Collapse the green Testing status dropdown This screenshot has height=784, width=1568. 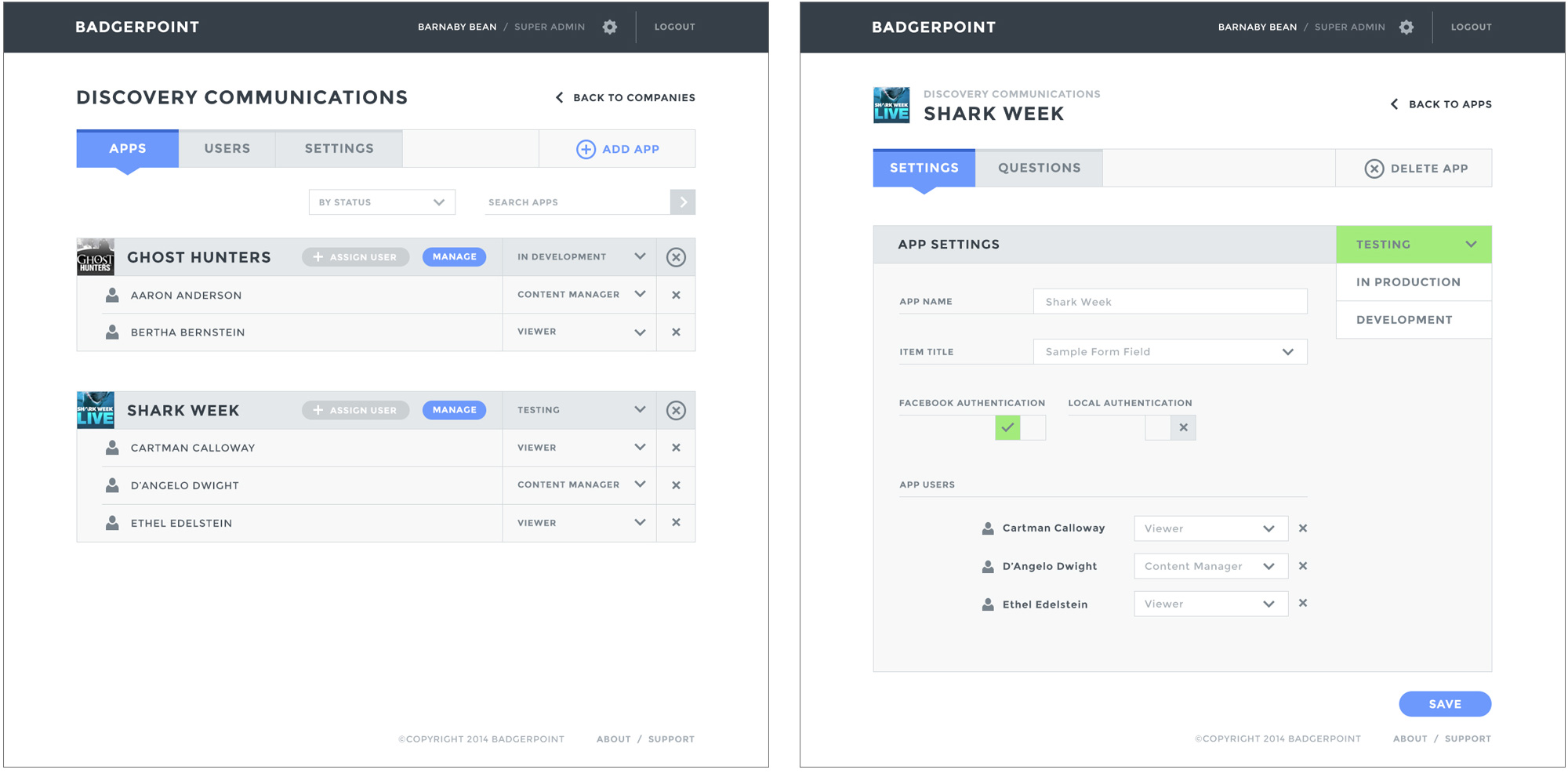pos(1414,245)
